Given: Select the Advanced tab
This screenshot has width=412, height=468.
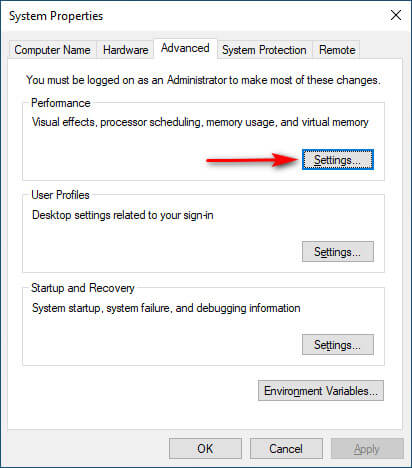Looking at the screenshot, I should click(185, 48).
